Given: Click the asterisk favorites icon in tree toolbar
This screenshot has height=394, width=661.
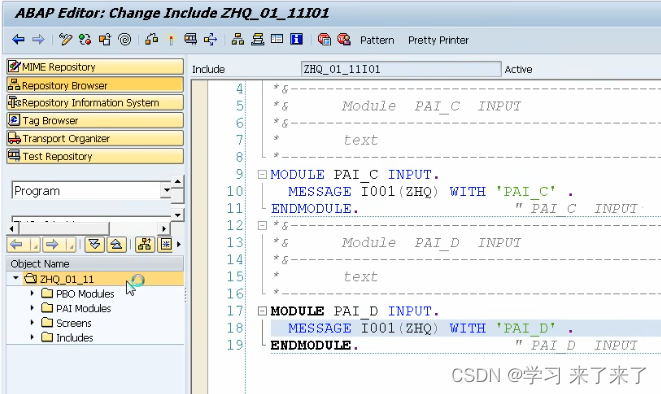Looking at the screenshot, I should click(166, 244).
